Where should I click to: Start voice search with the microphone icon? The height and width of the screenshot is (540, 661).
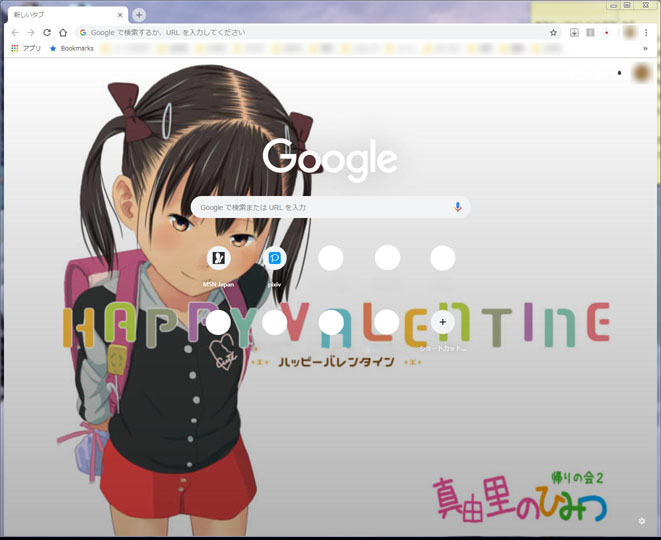tap(457, 207)
